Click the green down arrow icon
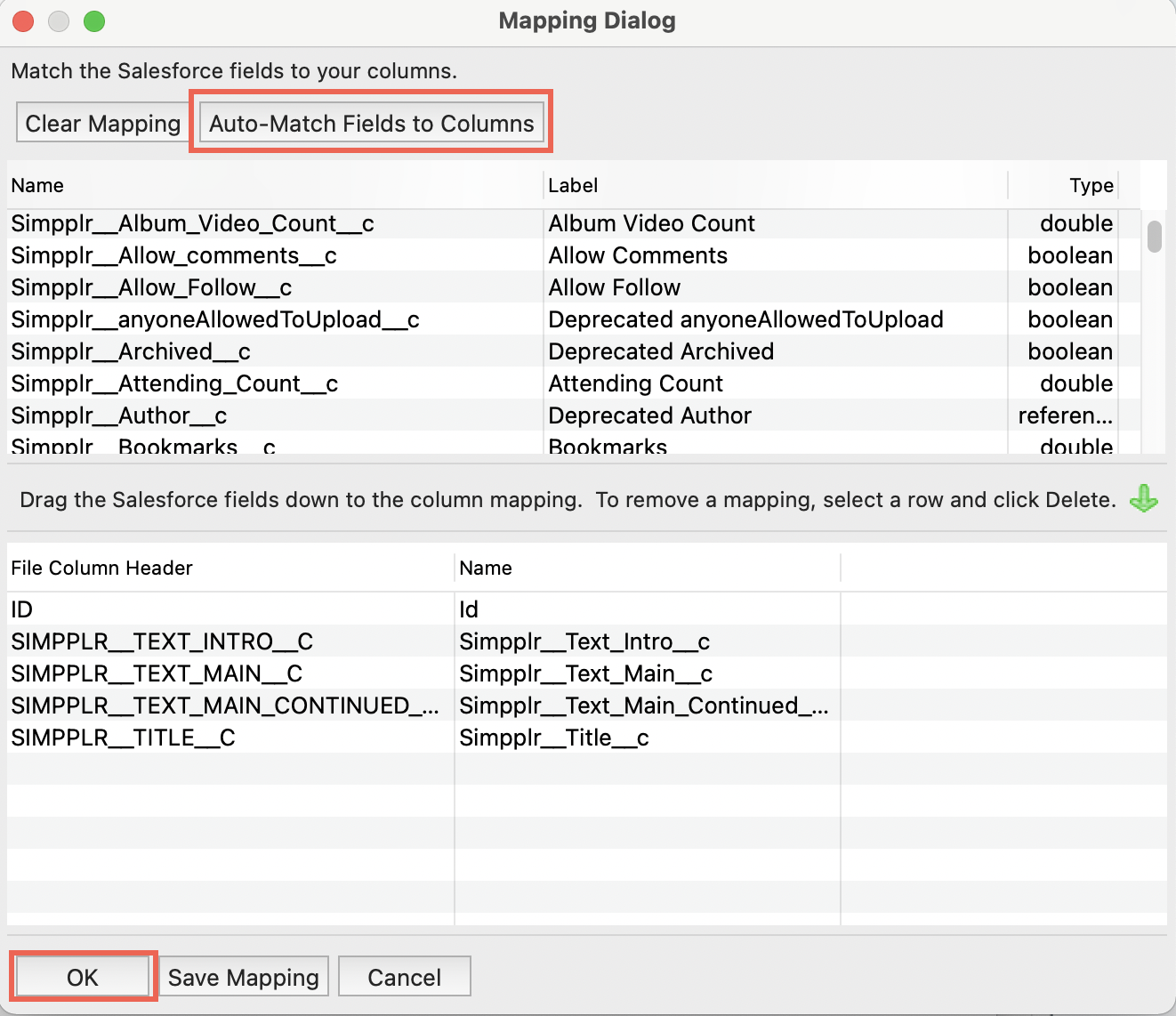The height and width of the screenshot is (1016, 1176). pos(1144,498)
